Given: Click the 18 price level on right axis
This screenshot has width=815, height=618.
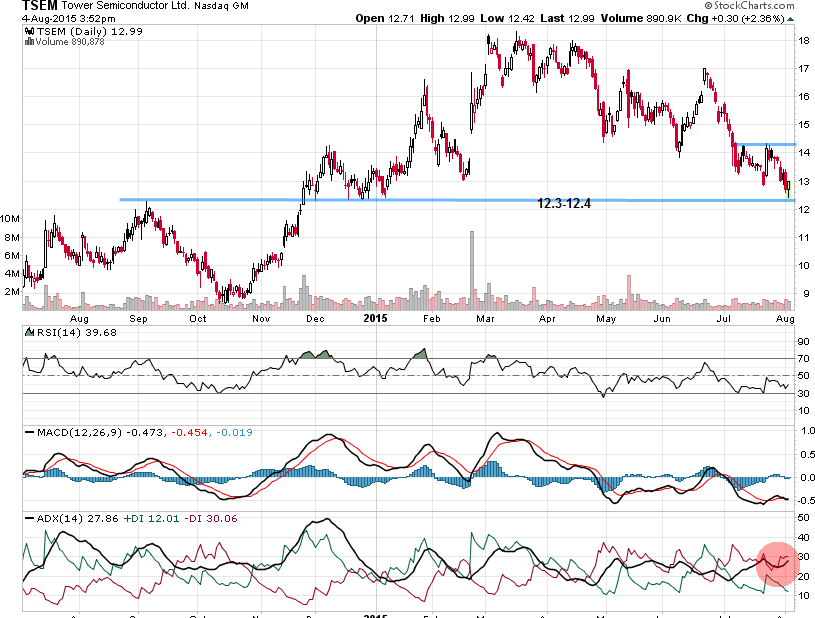Looking at the screenshot, I should [804, 41].
